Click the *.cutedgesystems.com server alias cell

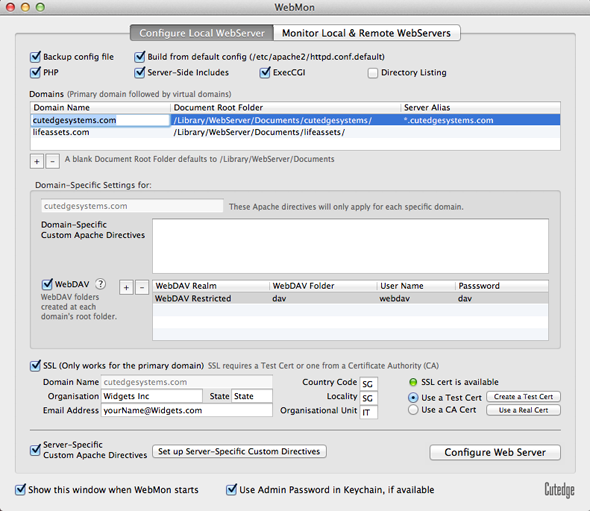tap(481, 120)
